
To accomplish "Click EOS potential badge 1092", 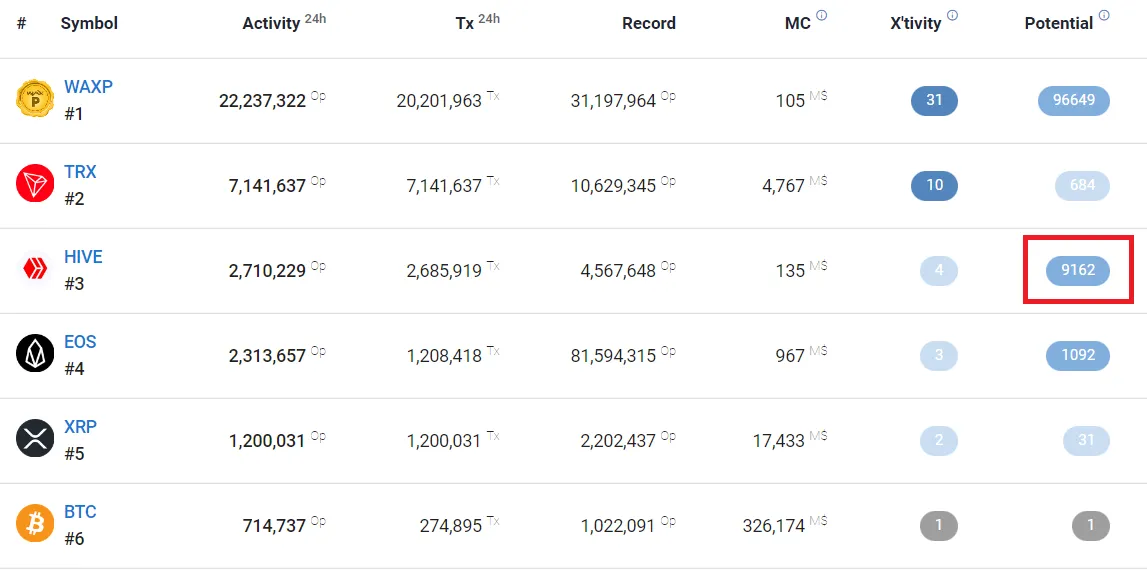I will [1078, 355].
